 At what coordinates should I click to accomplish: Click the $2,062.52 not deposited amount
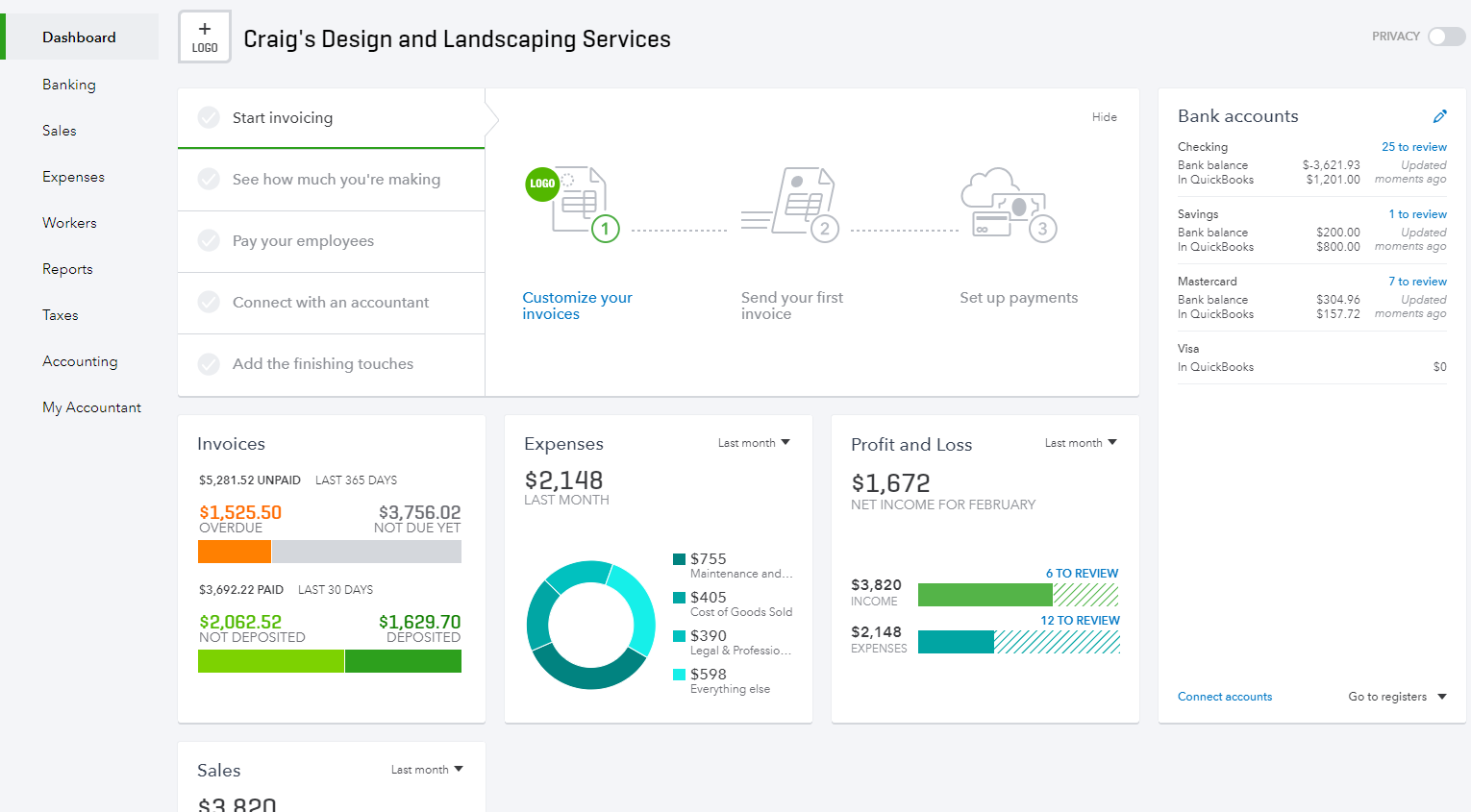[240, 622]
